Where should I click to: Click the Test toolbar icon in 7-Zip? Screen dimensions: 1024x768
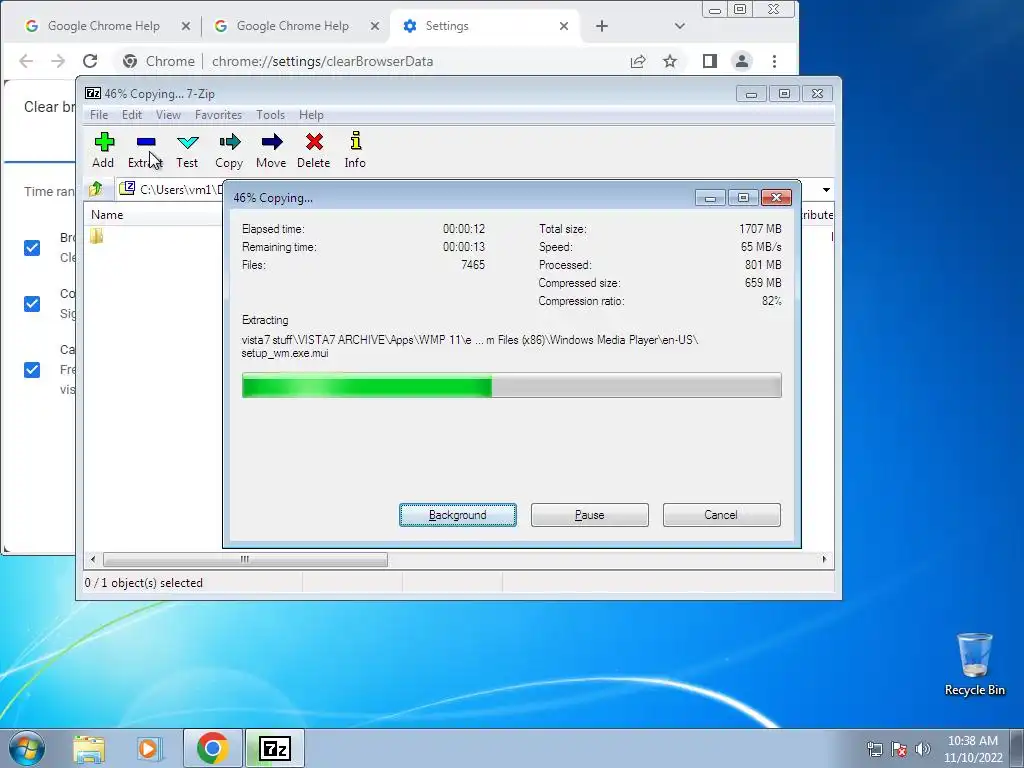point(187,150)
